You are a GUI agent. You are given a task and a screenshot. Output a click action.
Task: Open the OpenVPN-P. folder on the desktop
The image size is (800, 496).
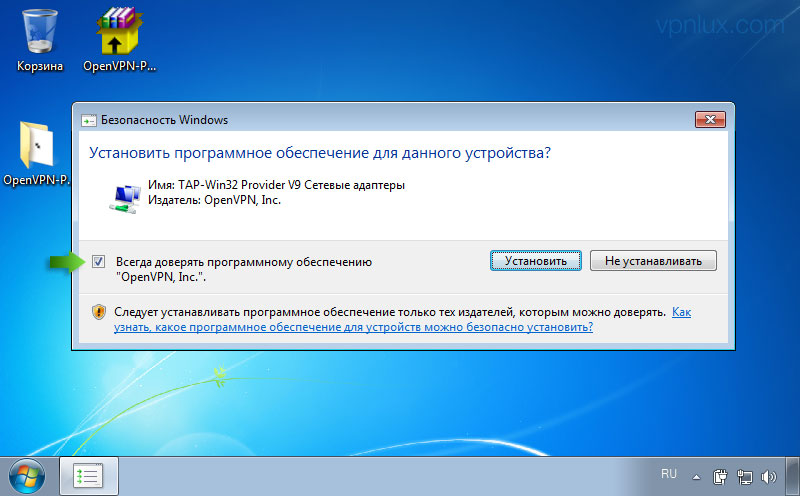[36, 153]
